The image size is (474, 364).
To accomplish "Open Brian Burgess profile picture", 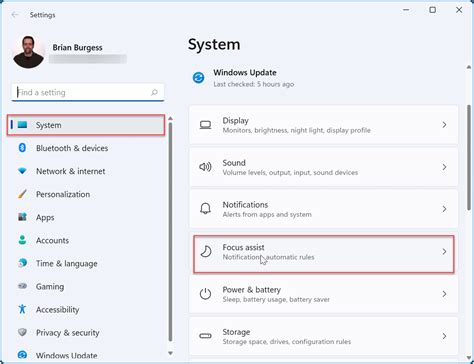I will pos(28,52).
